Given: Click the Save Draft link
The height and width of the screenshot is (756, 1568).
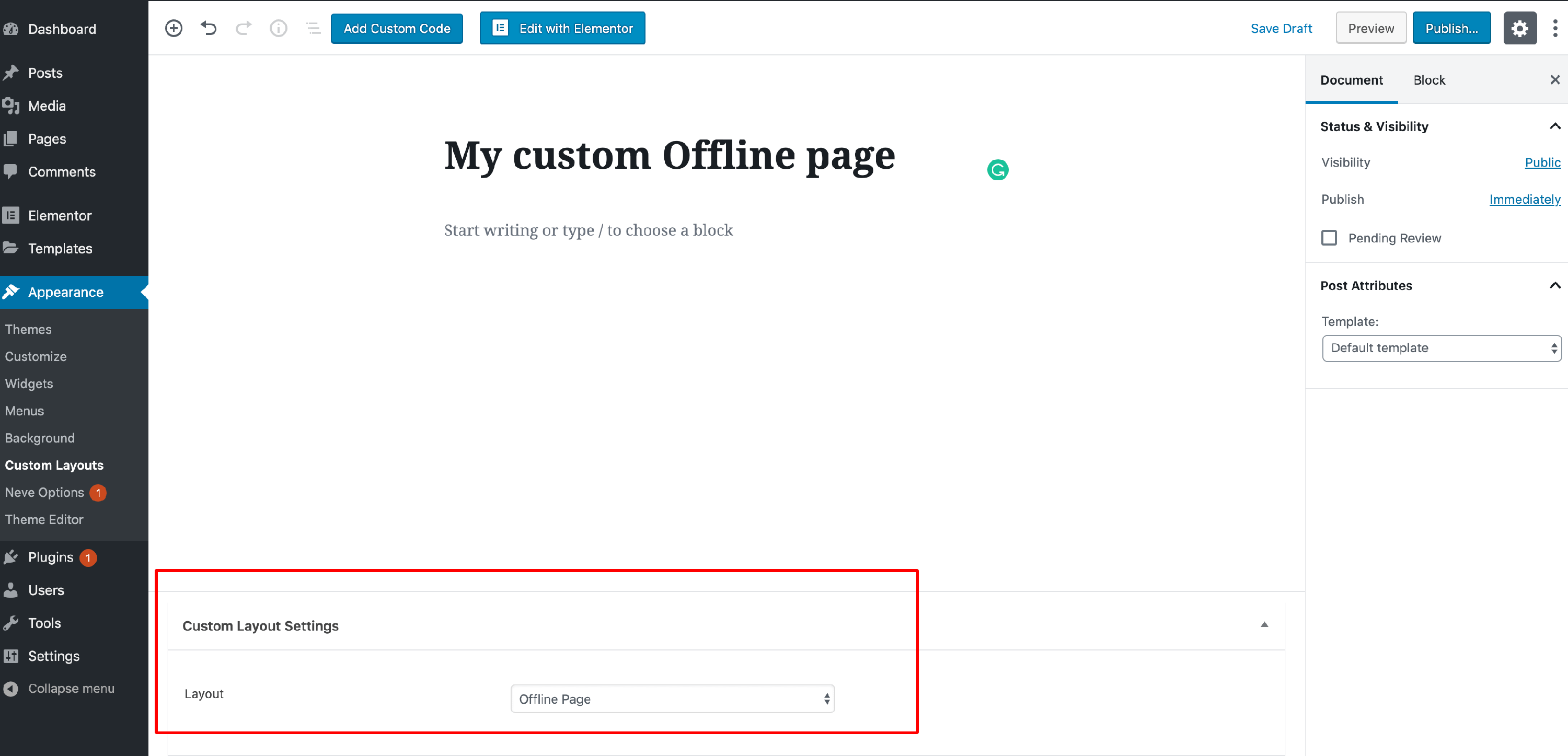Looking at the screenshot, I should coord(1281,28).
